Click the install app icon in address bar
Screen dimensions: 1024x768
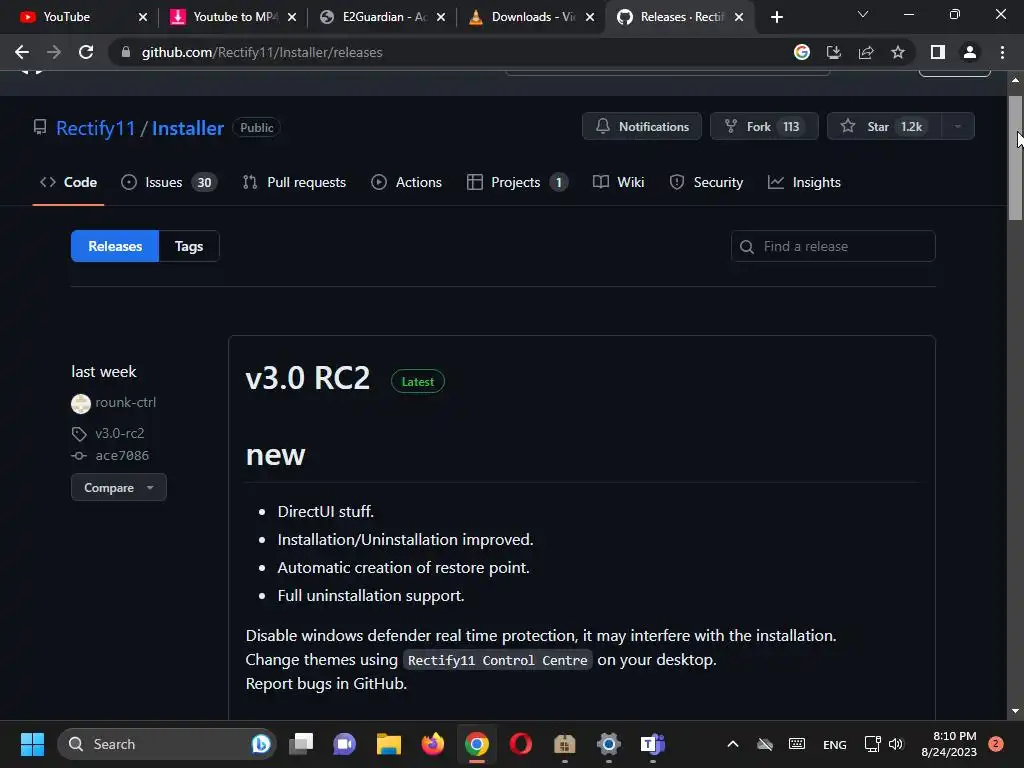point(834,52)
